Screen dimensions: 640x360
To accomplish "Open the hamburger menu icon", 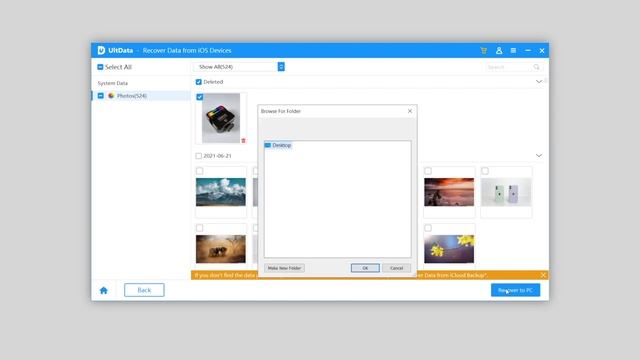I will coord(513,51).
